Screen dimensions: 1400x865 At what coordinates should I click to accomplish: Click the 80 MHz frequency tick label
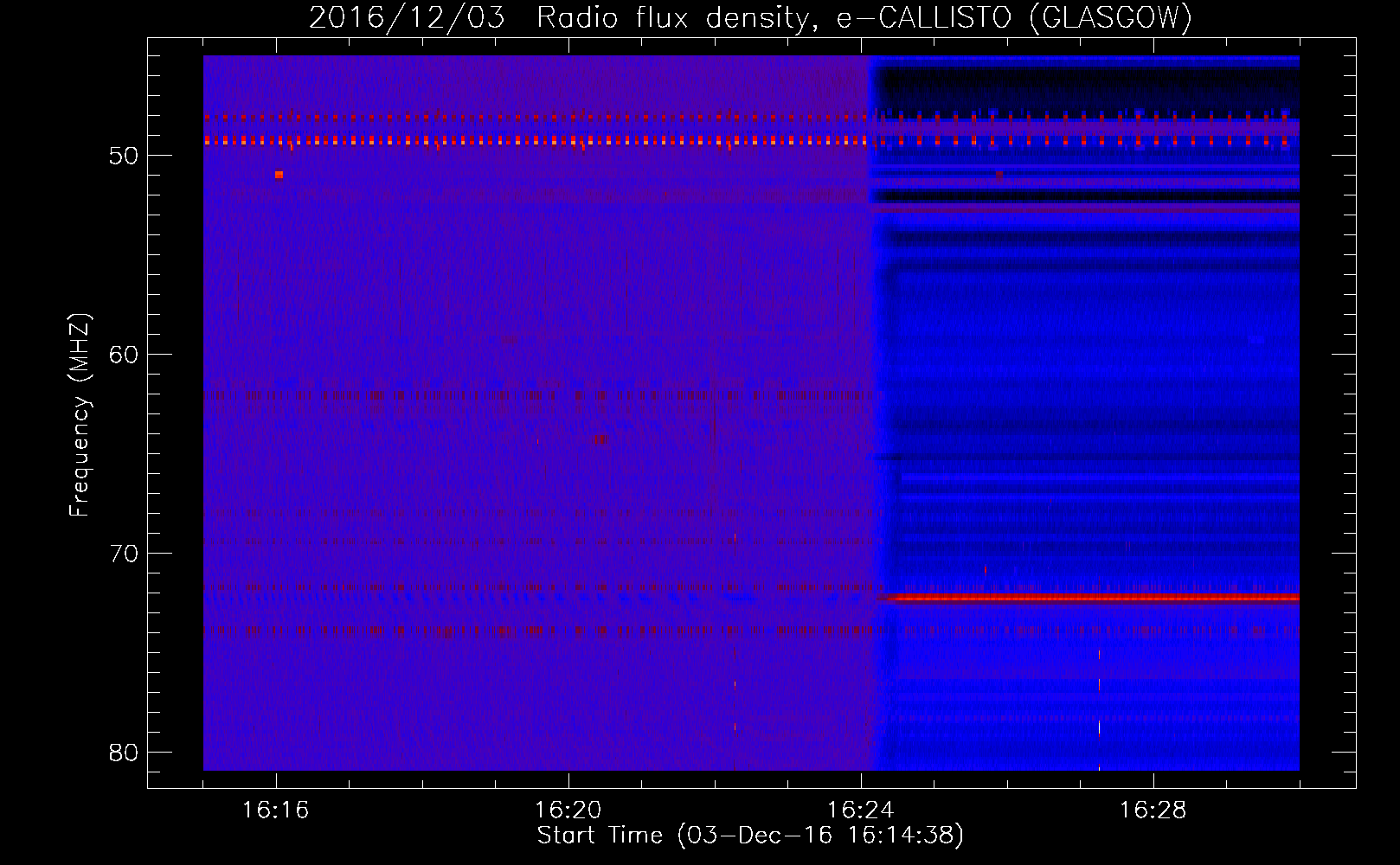click(123, 752)
